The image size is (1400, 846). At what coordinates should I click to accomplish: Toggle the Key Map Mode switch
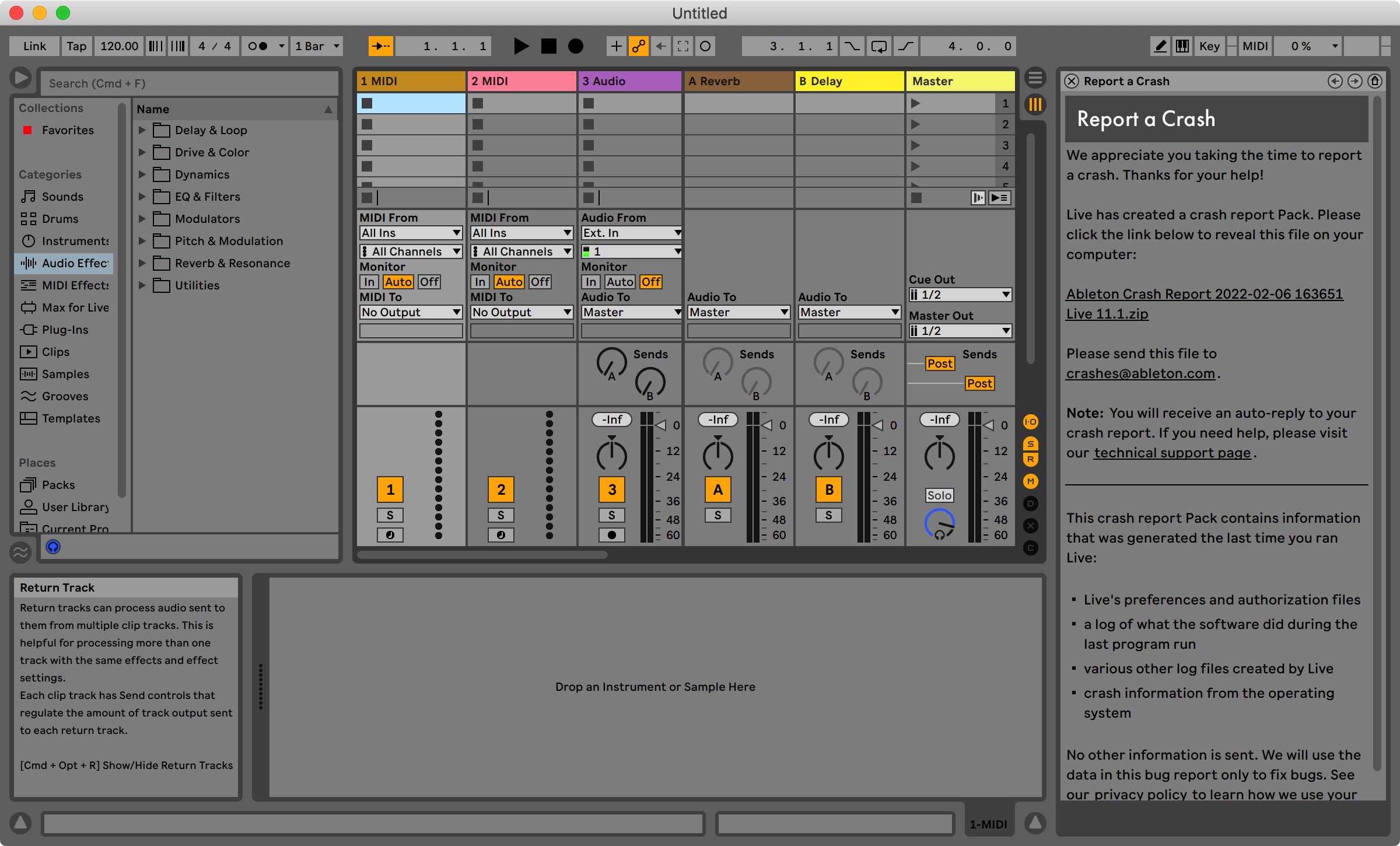[x=1209, y=46]
